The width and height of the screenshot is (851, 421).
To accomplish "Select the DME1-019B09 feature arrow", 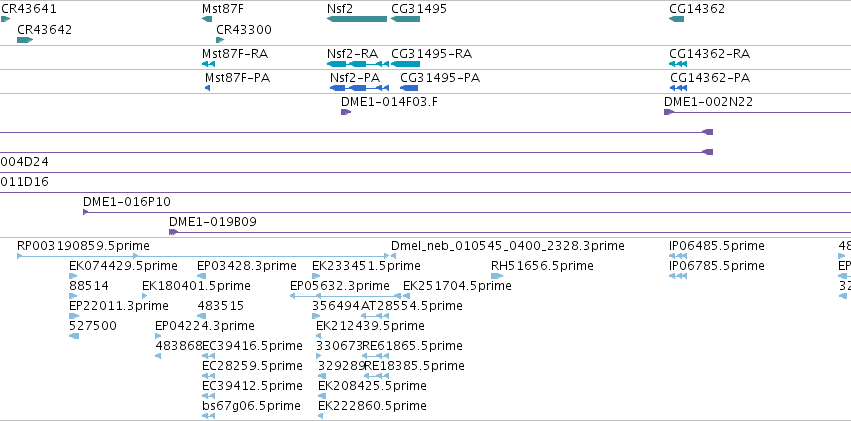I will point(174,232).
